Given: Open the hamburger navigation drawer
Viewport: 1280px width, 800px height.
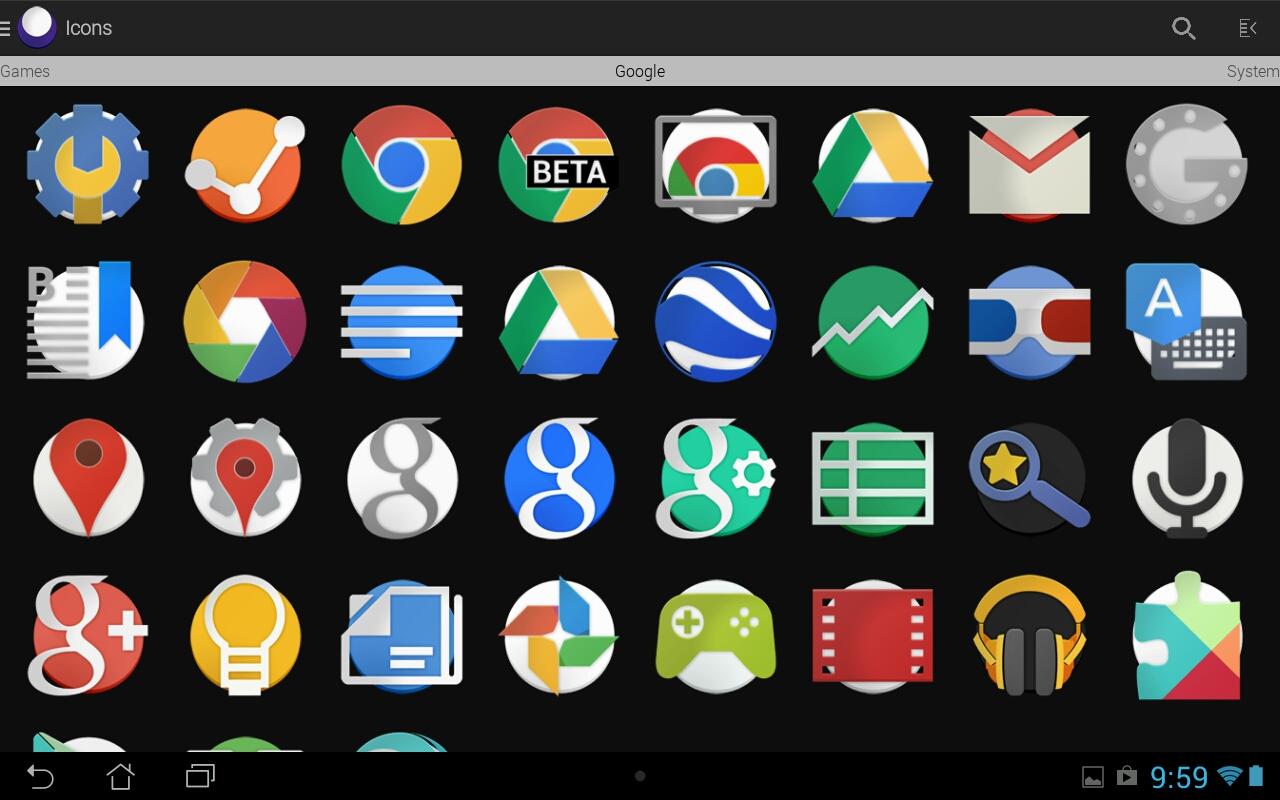Looking at the screenshot, I should (x=5, y=28).
